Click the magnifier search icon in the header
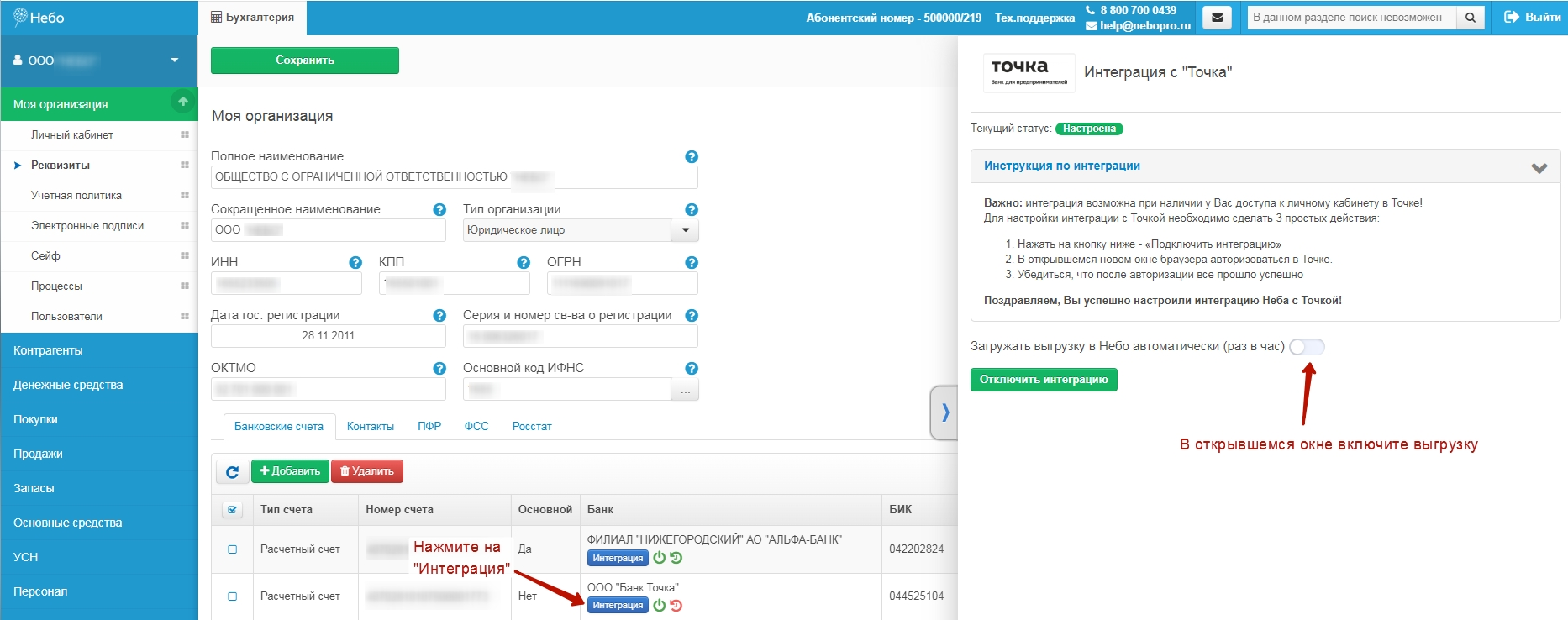 (1471, 18)
